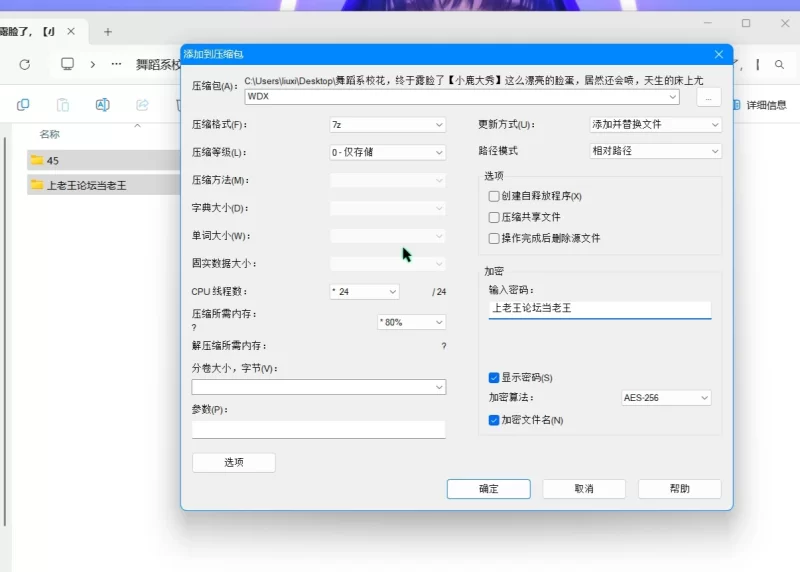Open the 压缩格式 dropdown showing 7z

pos(387,125)
